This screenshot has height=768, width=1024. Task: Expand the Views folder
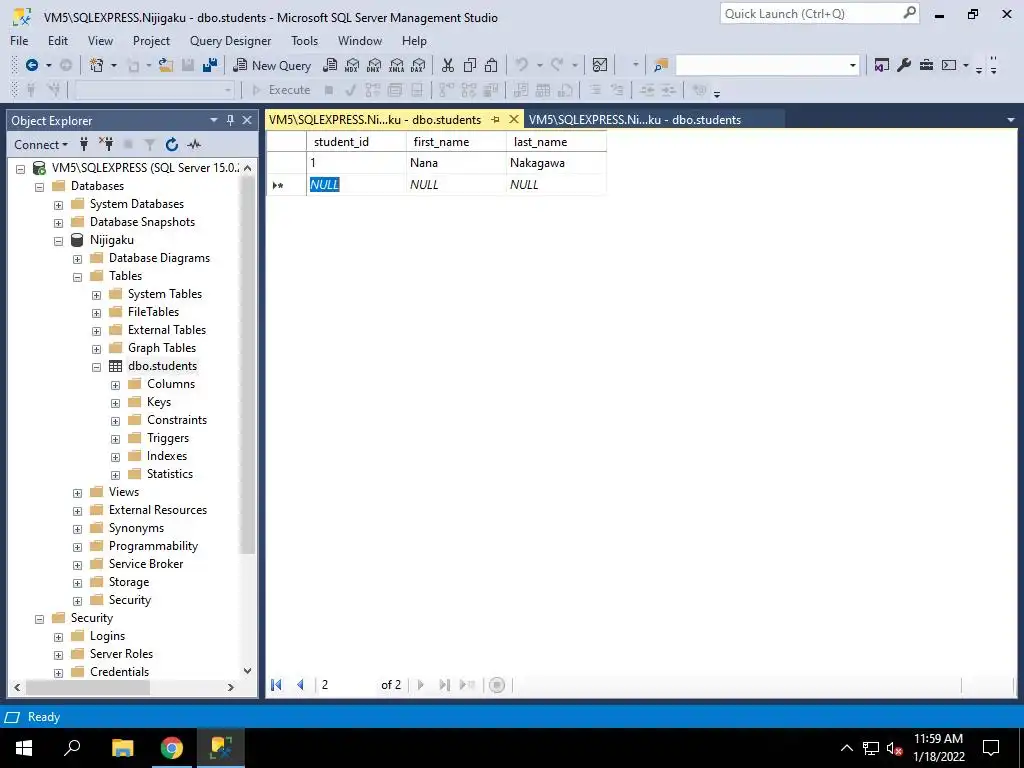tap(77, 492)
